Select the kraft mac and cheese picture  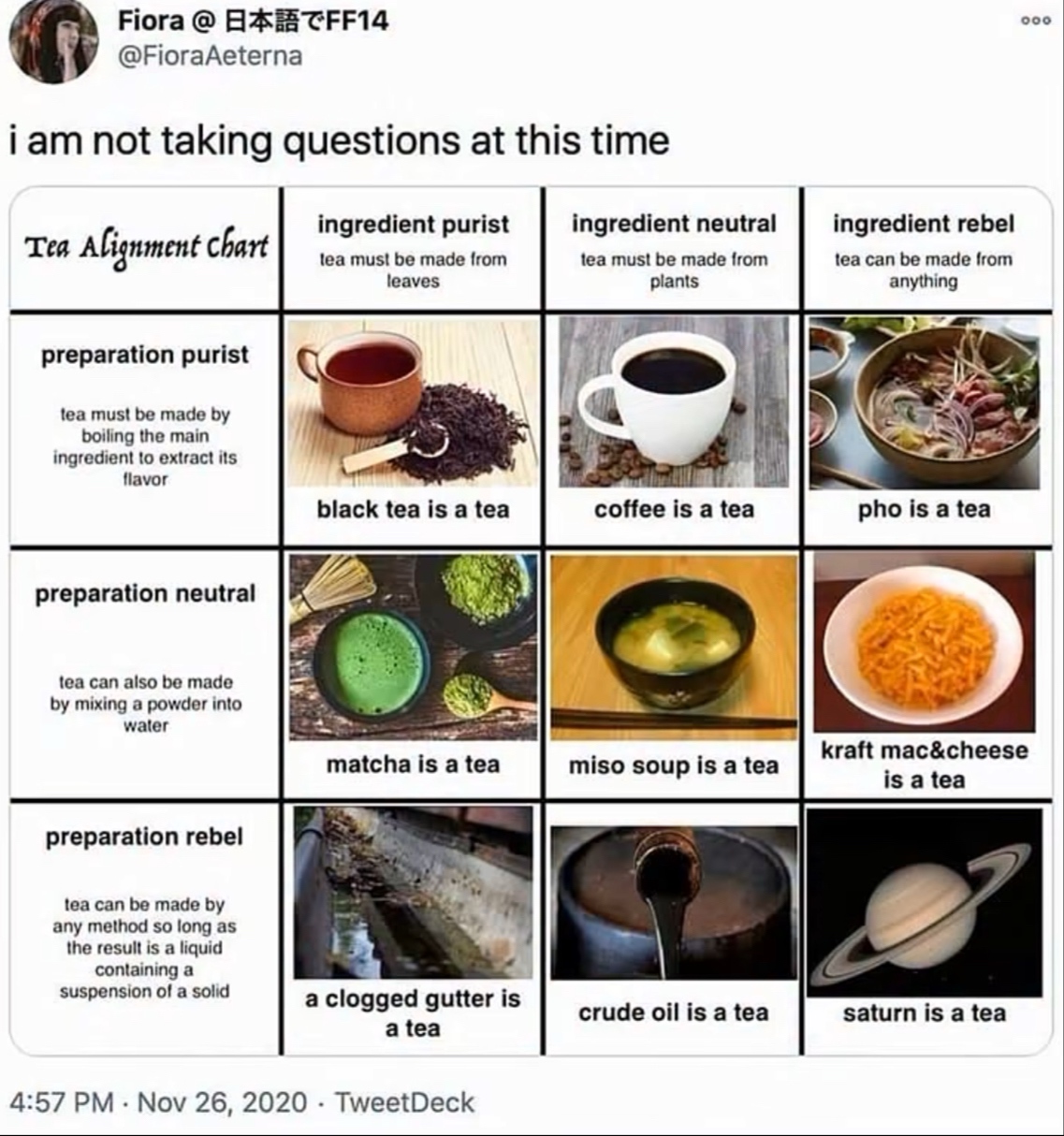(x=925, y=641)
